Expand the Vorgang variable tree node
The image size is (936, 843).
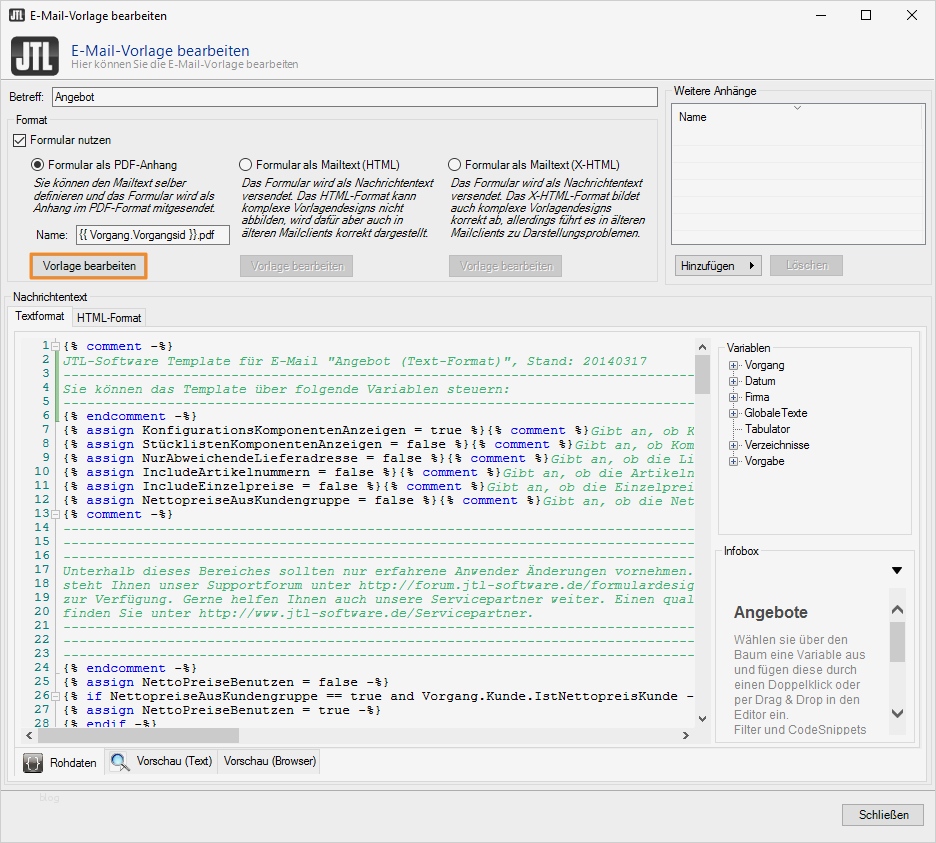(734, 365)
